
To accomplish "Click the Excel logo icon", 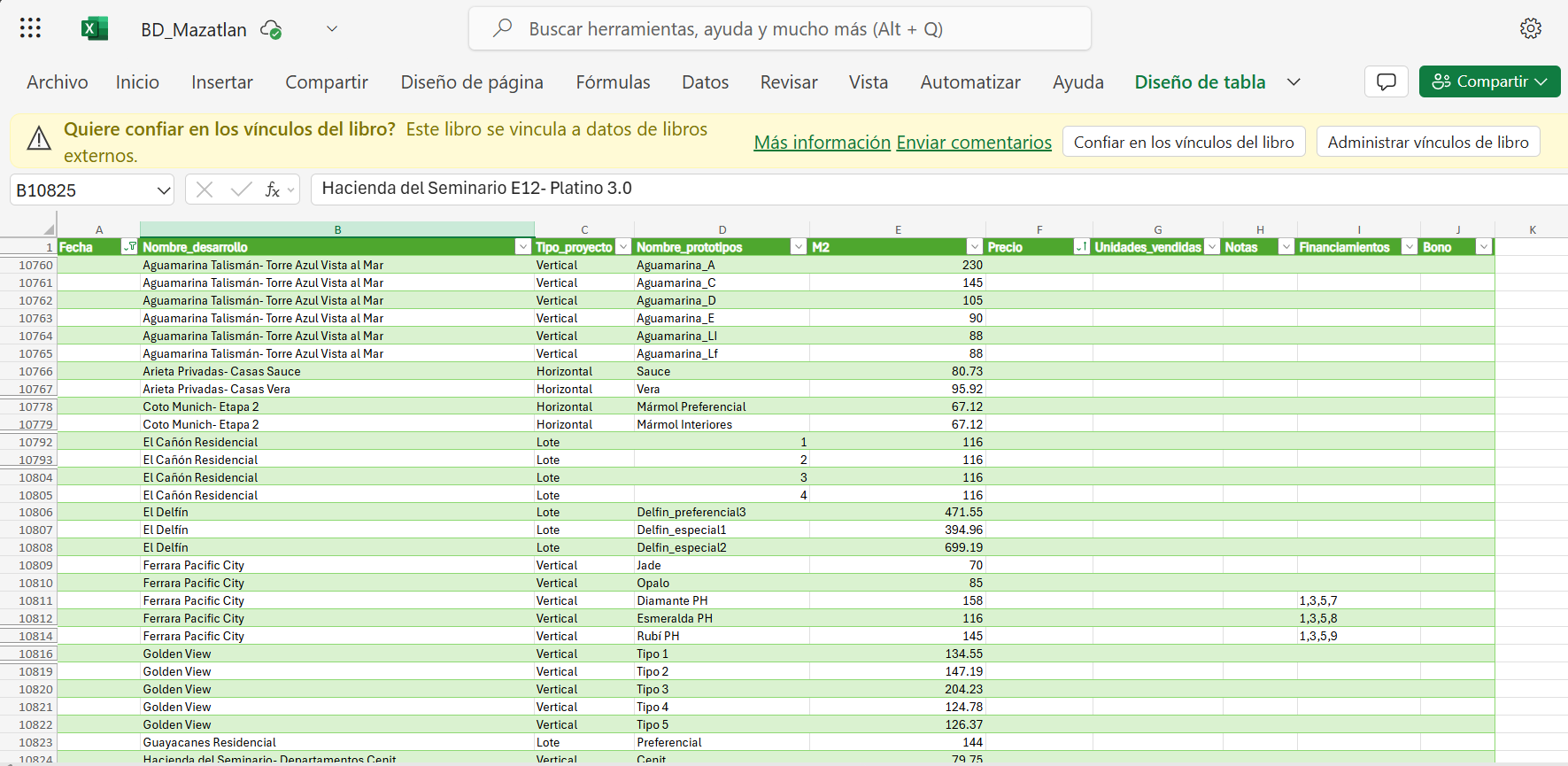I will [94, 28].
